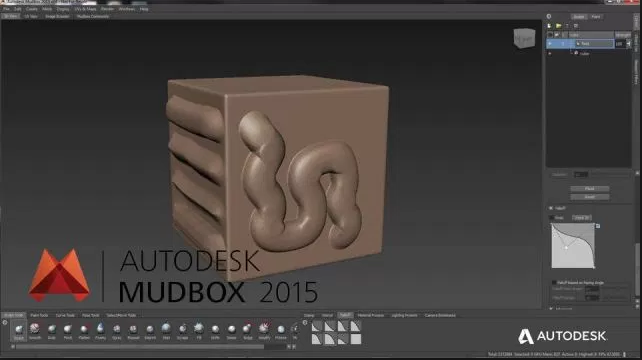Click the Flood button
Image resolution: width=642 pixels, height=360 pixels.
point(590,189)
